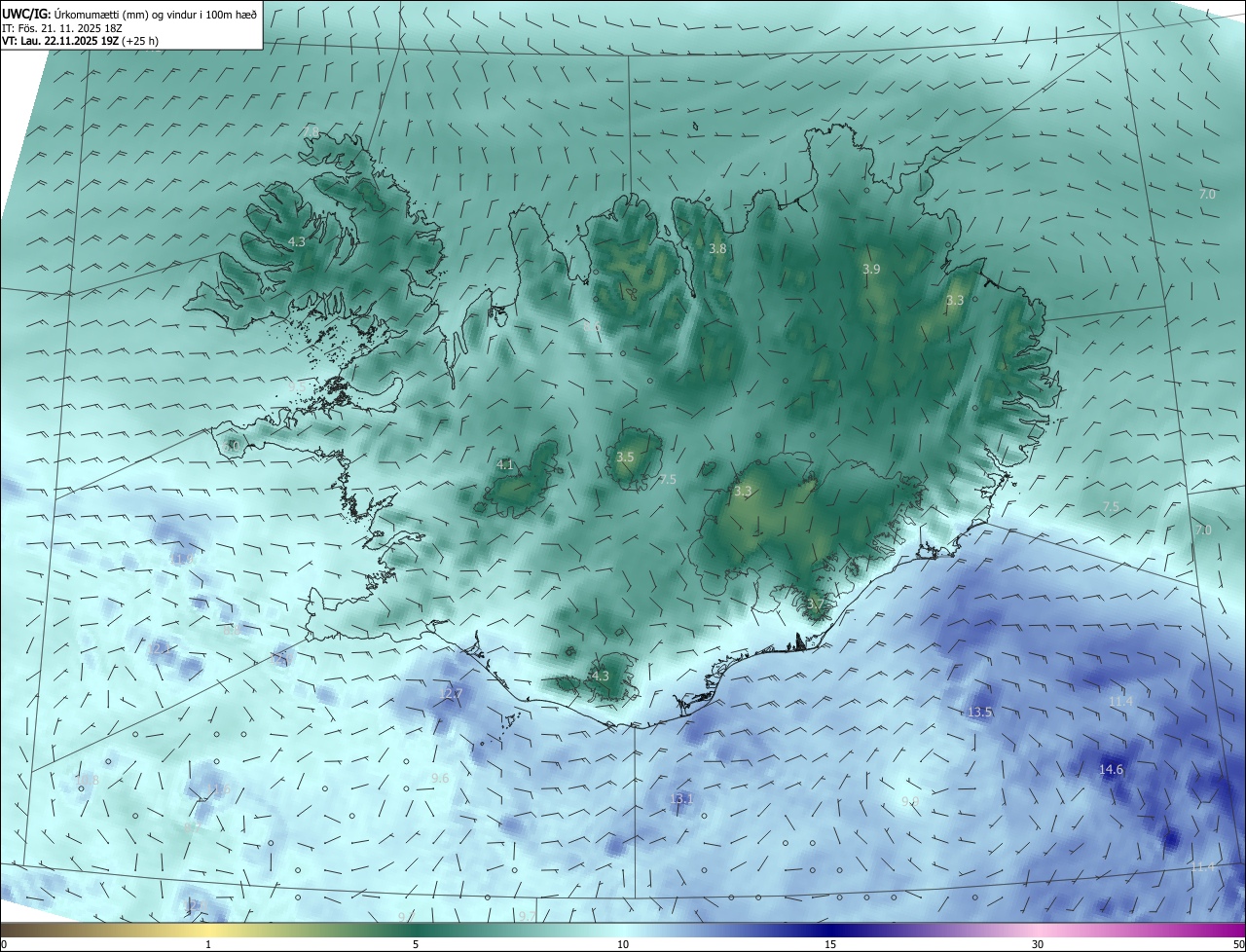Click the colour scale tick labelled 15
The height and width of the screenshot is (952, 1246).
click(x=830, y=944)
